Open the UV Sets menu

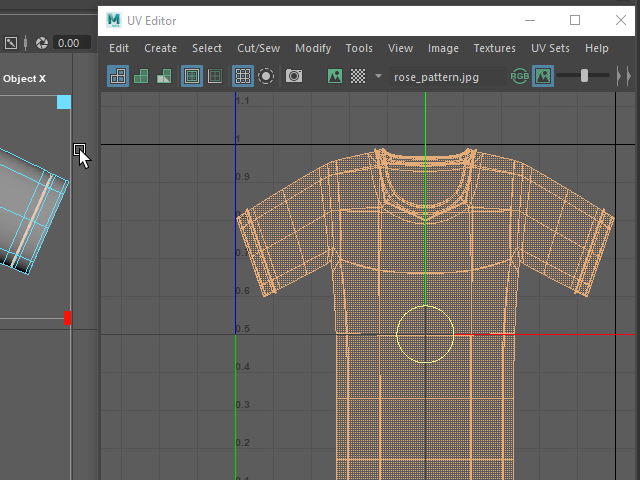tap(550, 48)
